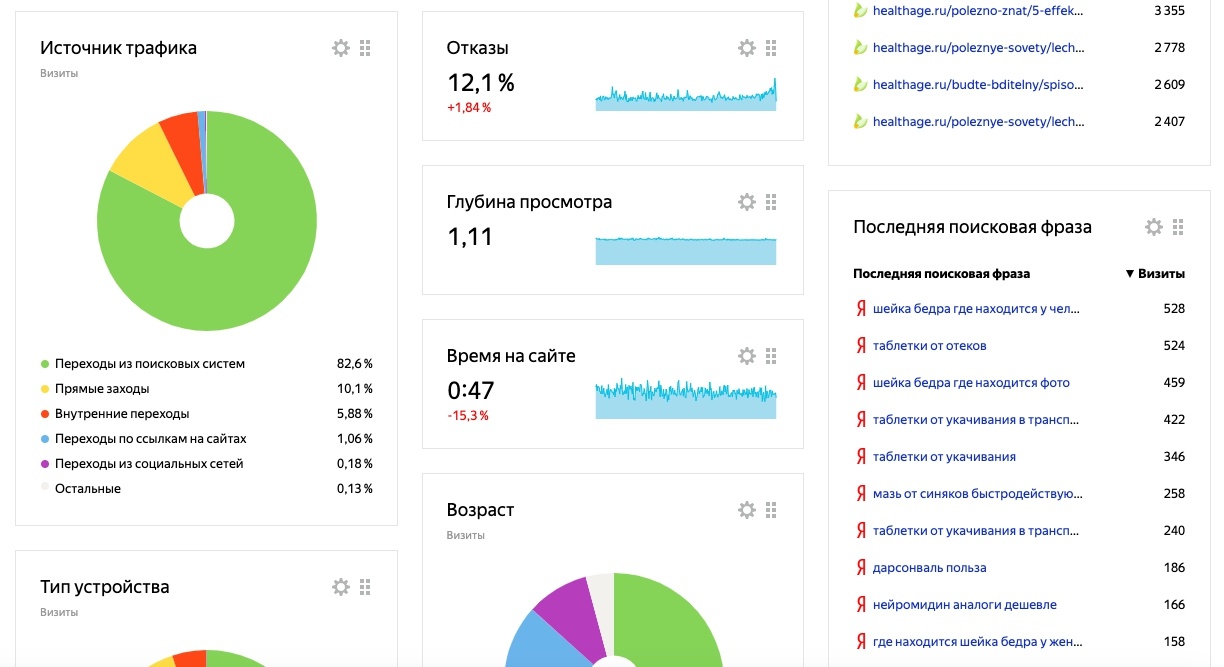Open healthage.ru/budte-bditelny/spiso... link
Image resolution: width=1224 pixels, height=667 pixels.
(978, 85)
